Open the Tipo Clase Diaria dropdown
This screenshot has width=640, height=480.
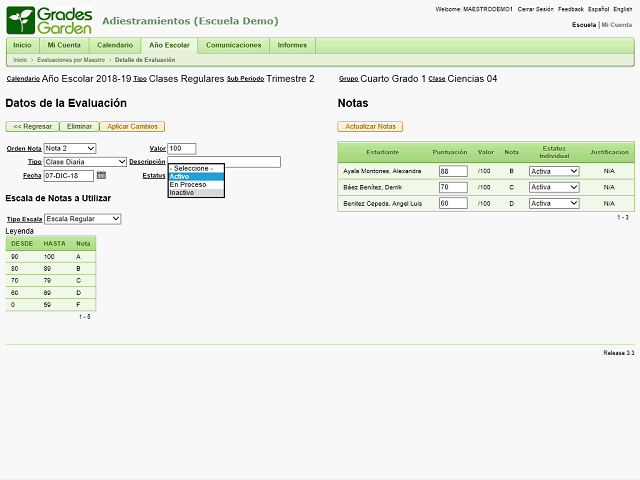tap(85, 162)
